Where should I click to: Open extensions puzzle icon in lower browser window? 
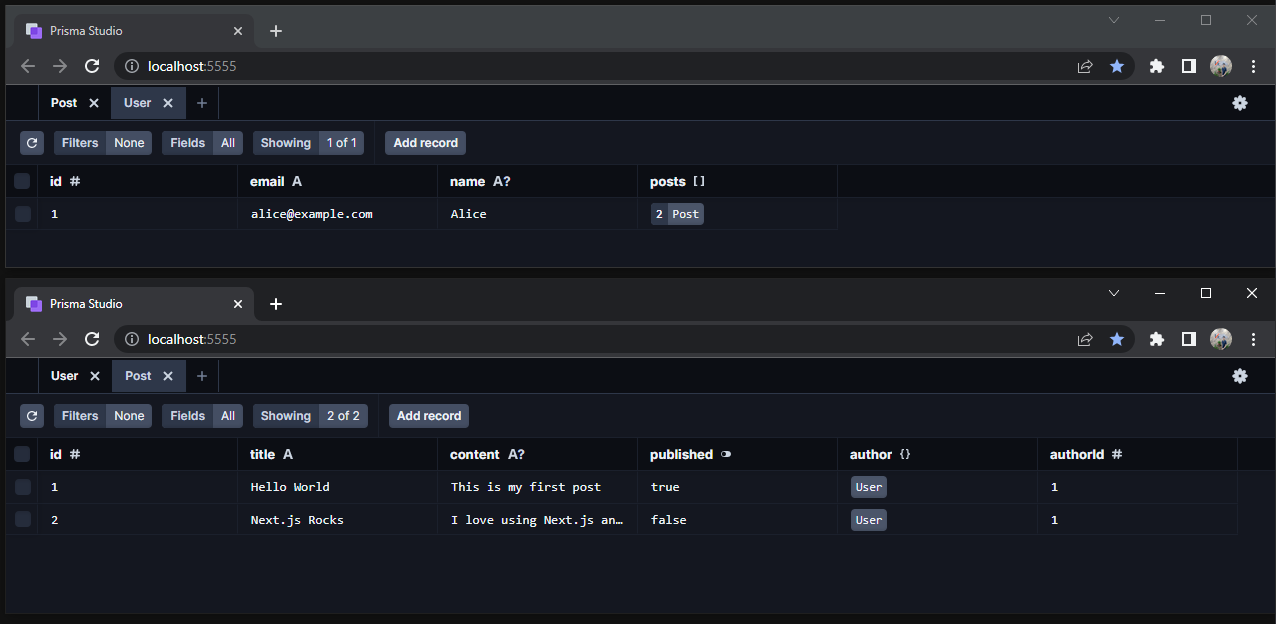tap(1157, 339)
